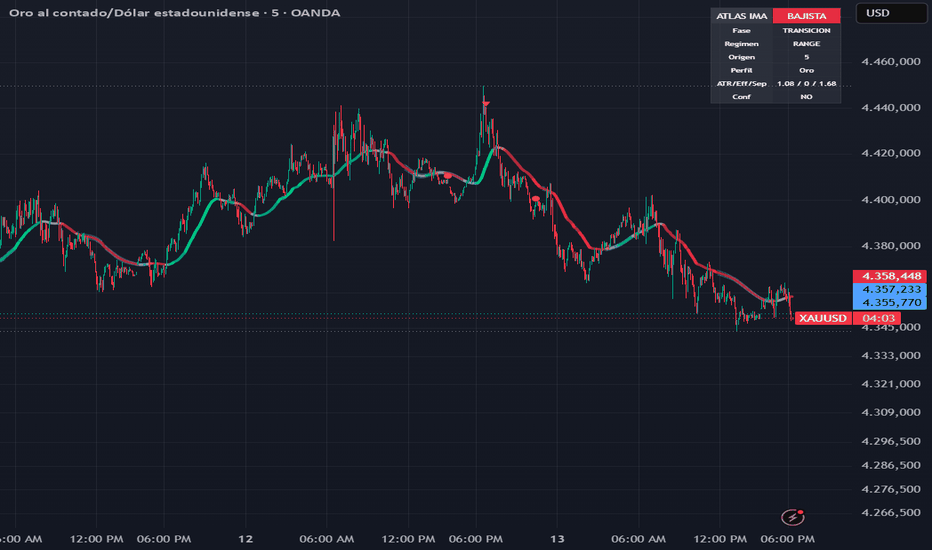Viewport: 932px width, 550px height.
Task: Click the NO value beside Conf
Action: 807,96
